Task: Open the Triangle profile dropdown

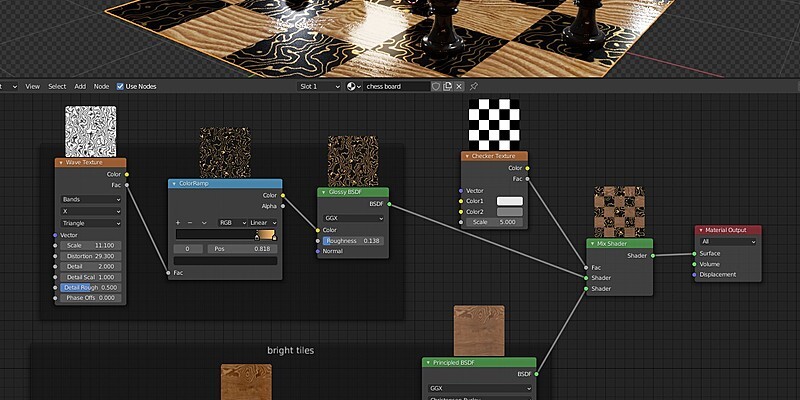Action: pos(91,223)
